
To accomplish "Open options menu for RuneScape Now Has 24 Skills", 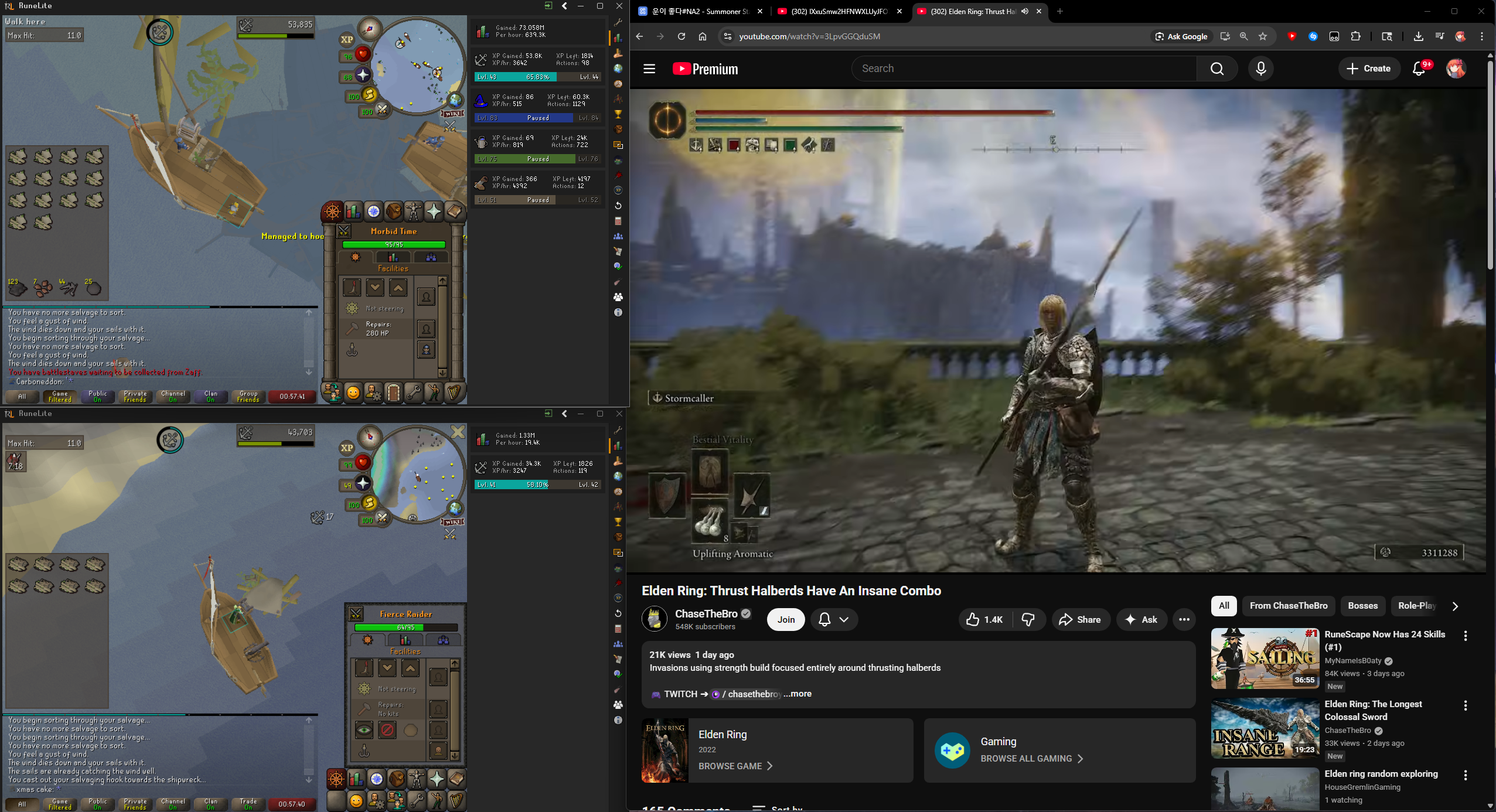I will 1465,636.
